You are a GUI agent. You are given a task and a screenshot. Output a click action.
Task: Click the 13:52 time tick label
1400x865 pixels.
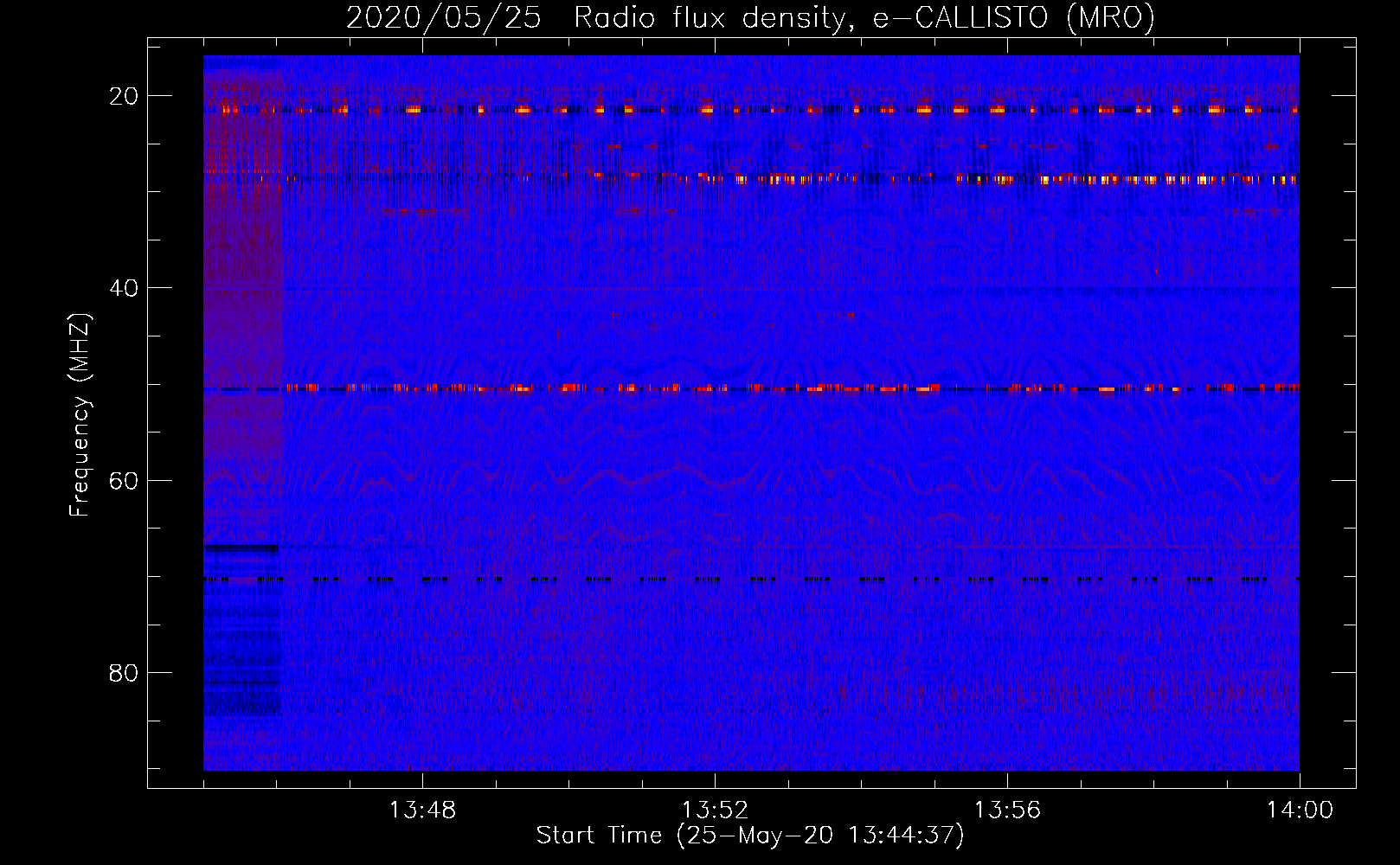(x=715, y=811)
